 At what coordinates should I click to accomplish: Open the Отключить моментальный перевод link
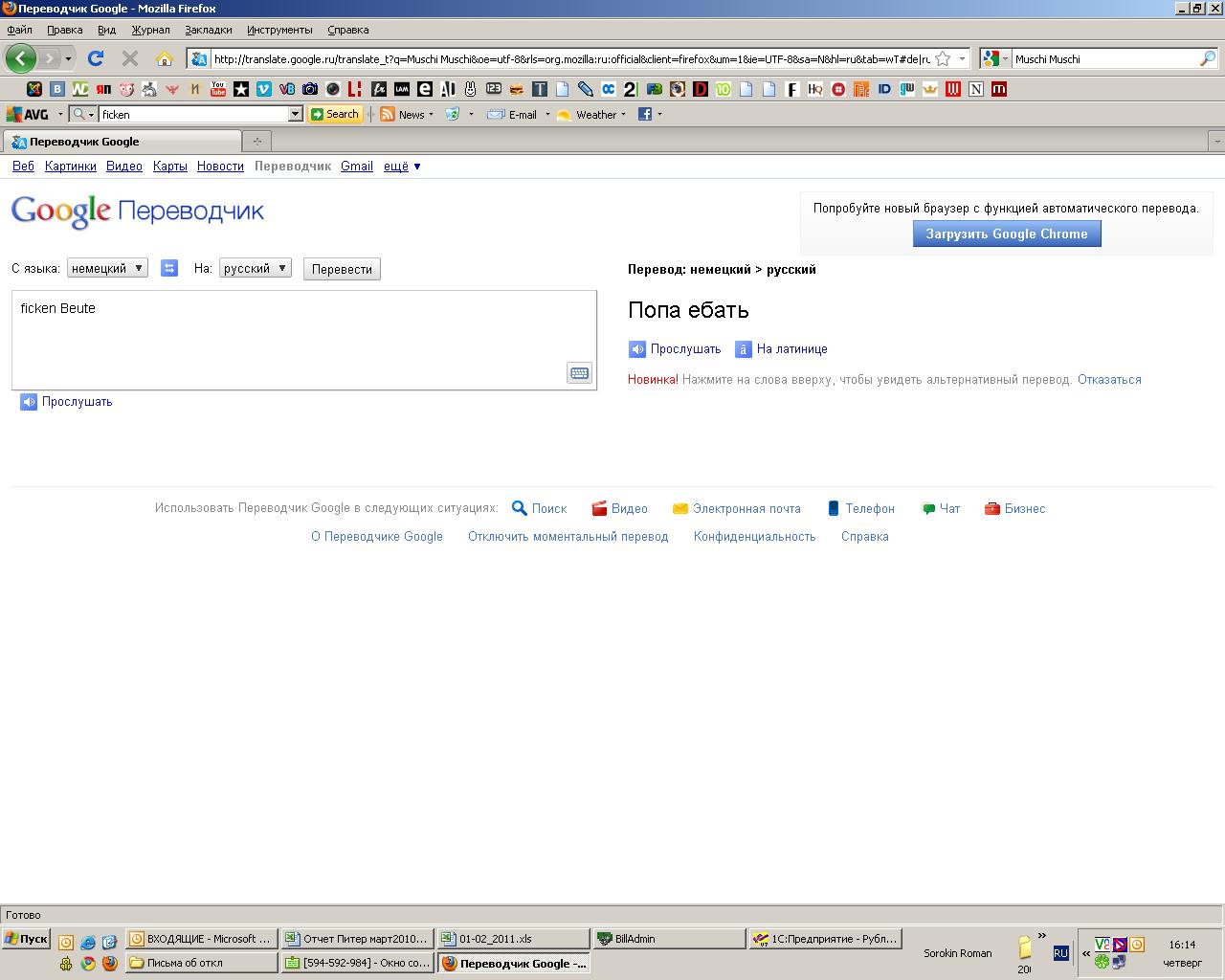coord(568,537)
